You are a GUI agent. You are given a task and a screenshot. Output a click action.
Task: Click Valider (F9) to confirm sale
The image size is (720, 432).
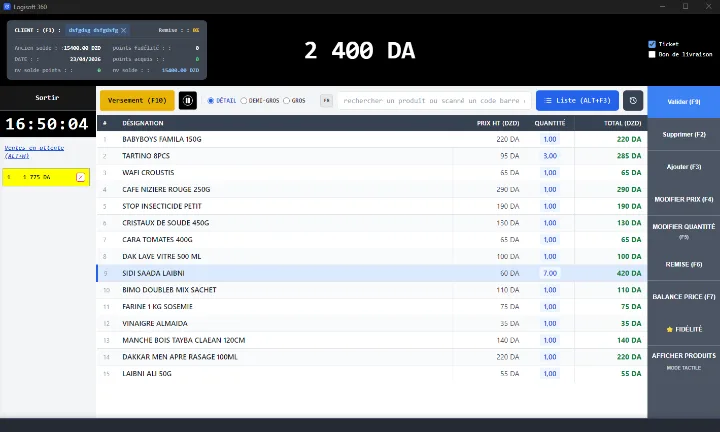(x=684, y=101)
